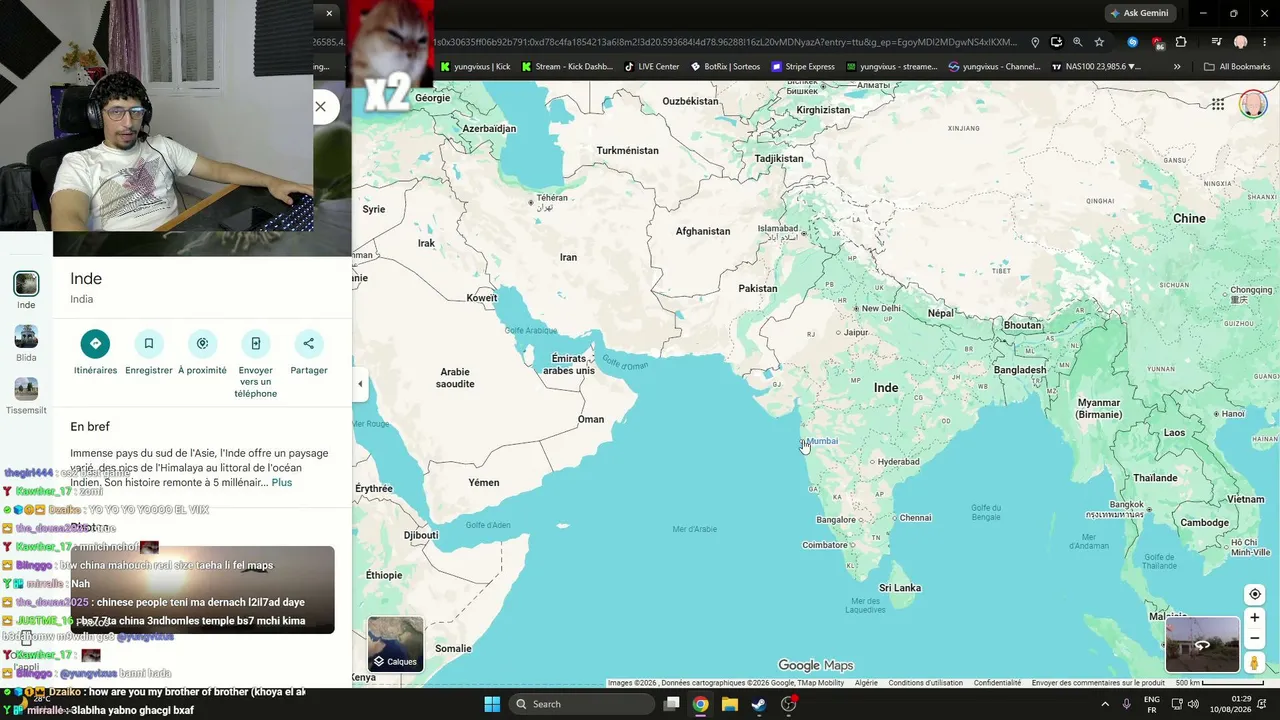The width and height of the screenshot is (1280, 720).
Task: Open Chrome extensions puzzle icon
Action: tap(1181, 42)
